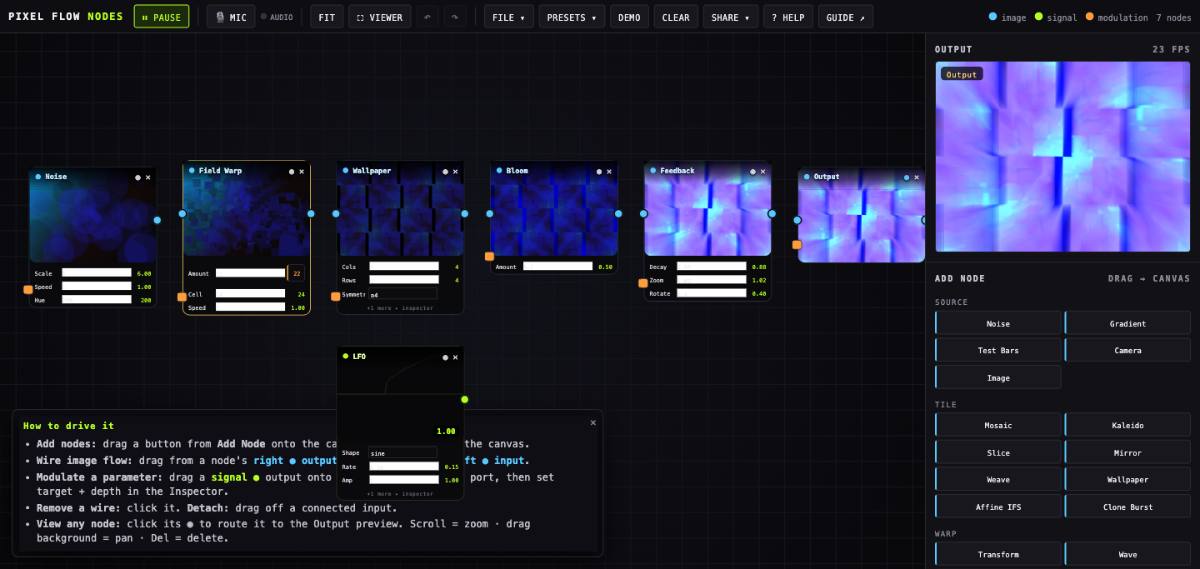Toggle the AUDIO indicator
Screen dimensions: 1200x569
[278, 17]
